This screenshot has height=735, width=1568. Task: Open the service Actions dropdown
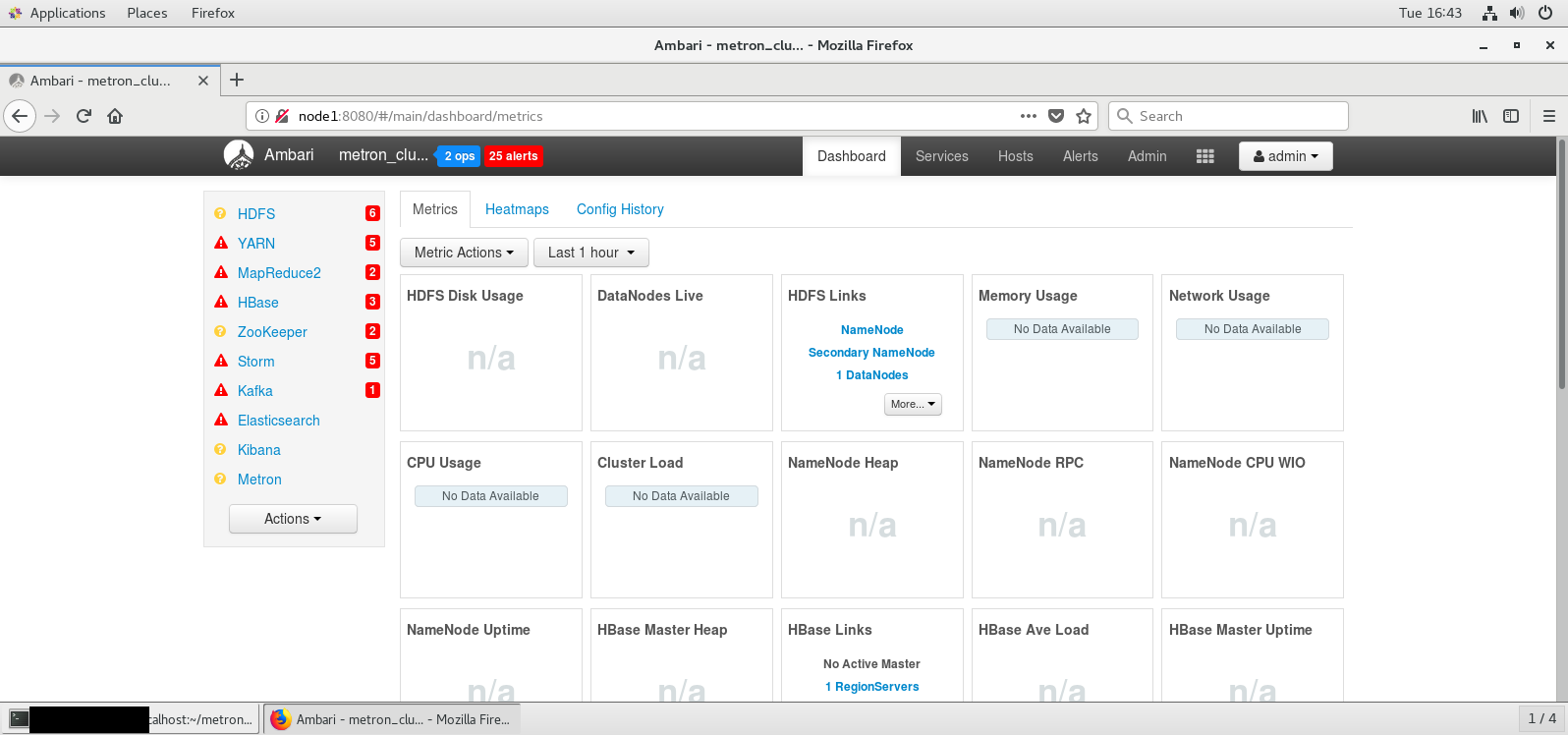(293, 519)
